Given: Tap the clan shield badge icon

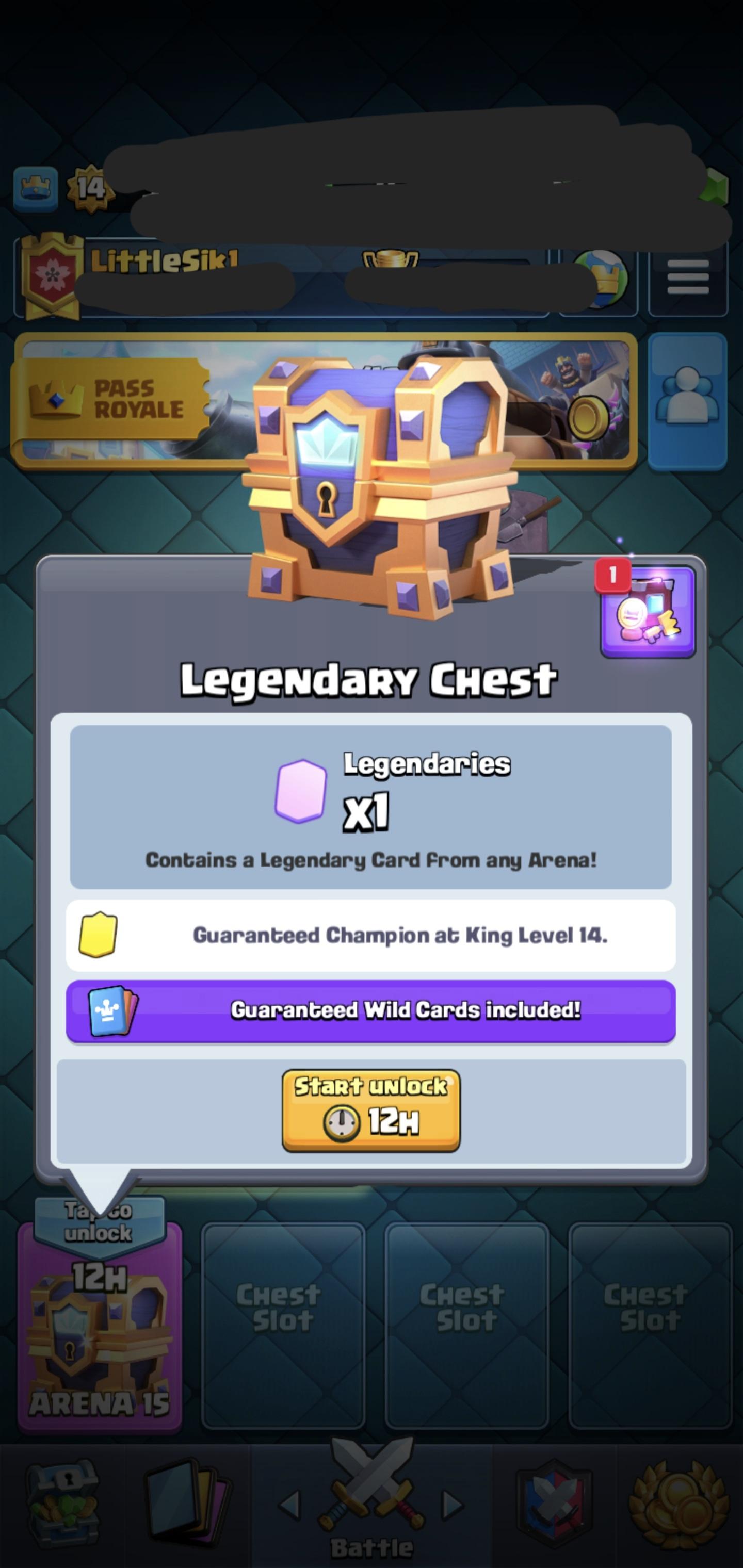Looking at the screenshot, I should tap(52, 276).
